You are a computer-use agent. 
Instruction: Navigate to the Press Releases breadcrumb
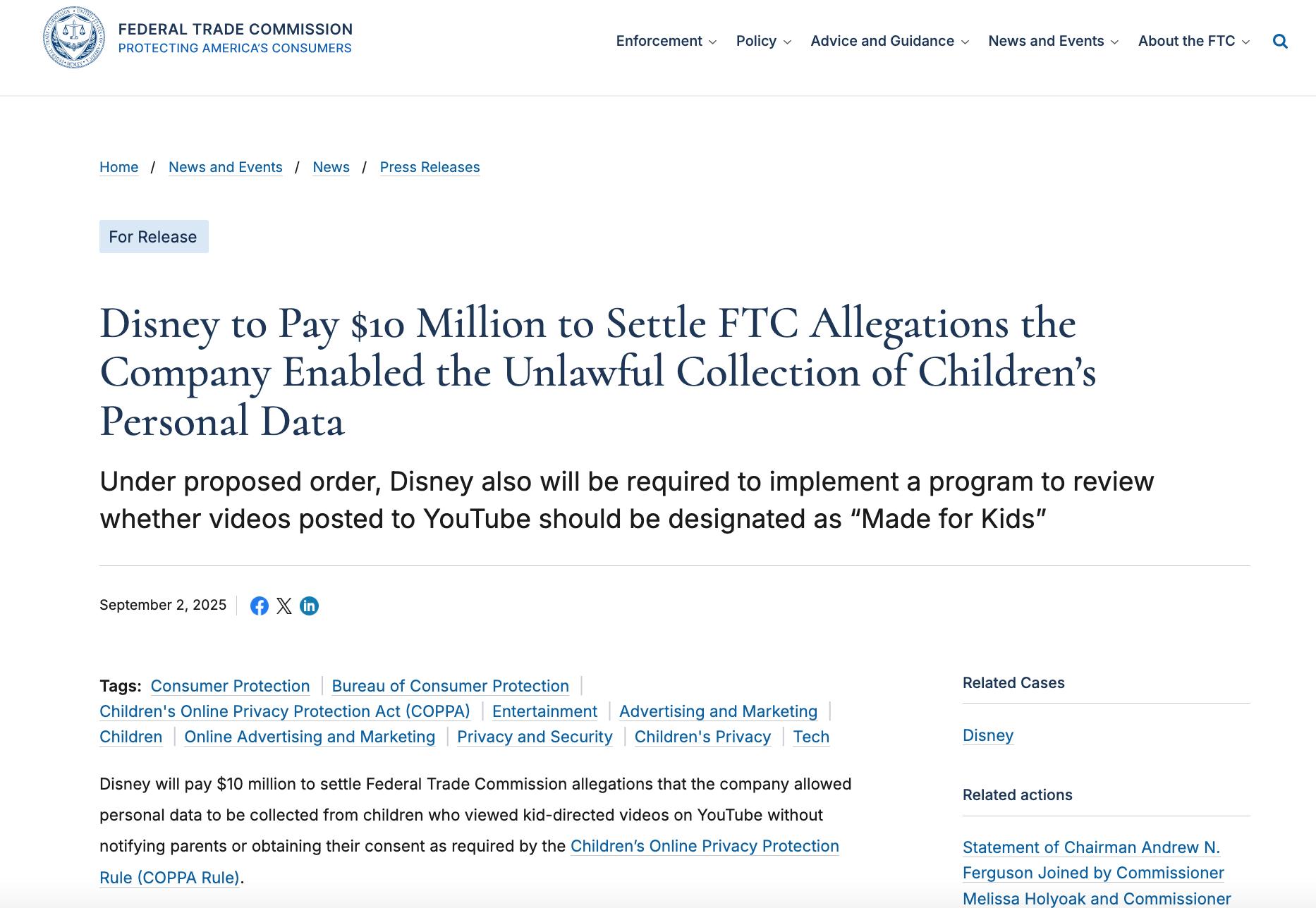429,167
